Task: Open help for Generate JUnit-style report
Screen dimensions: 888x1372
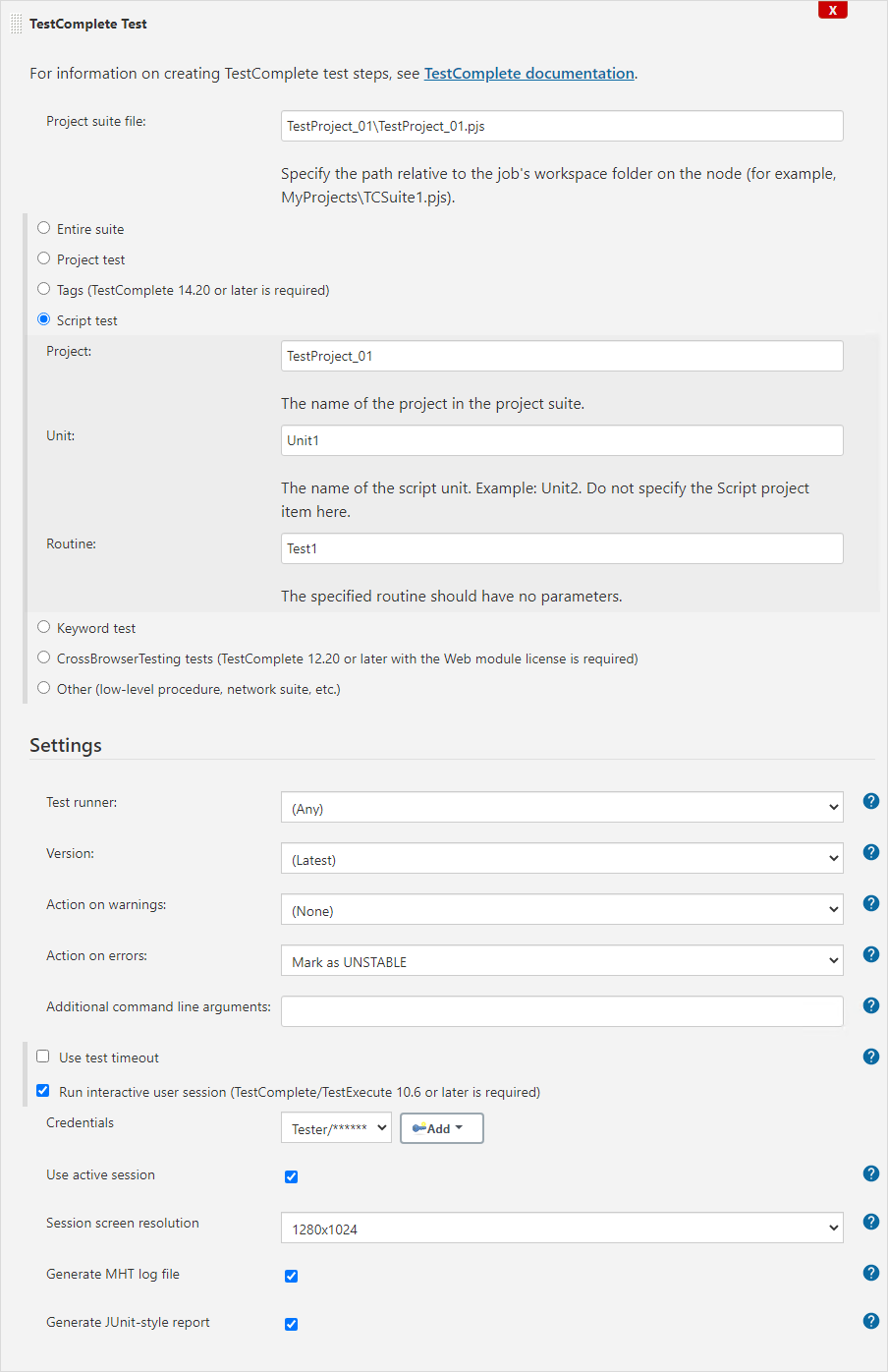Action: 870,1321
